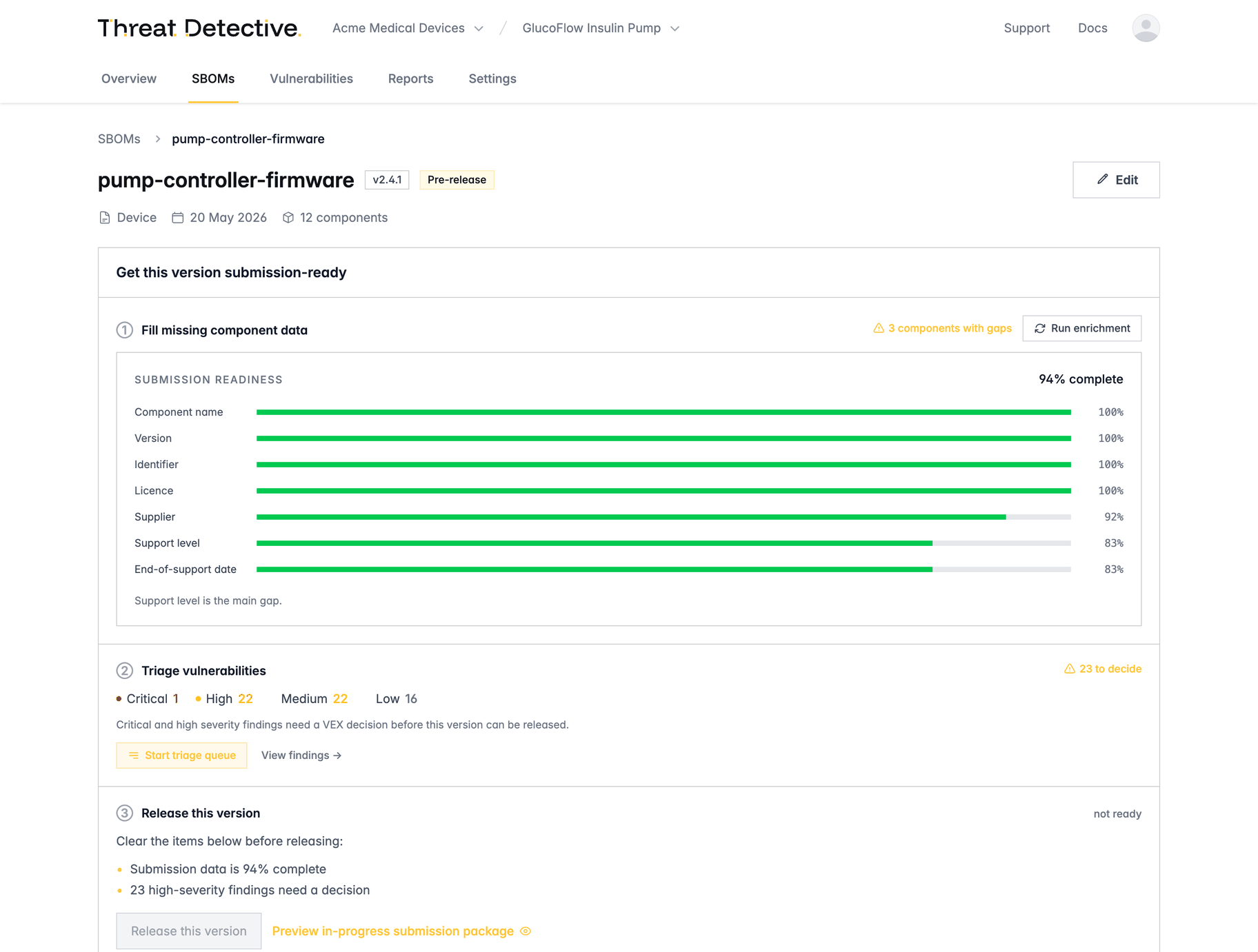Click the Low 16 severity count

tap(397, 699)
